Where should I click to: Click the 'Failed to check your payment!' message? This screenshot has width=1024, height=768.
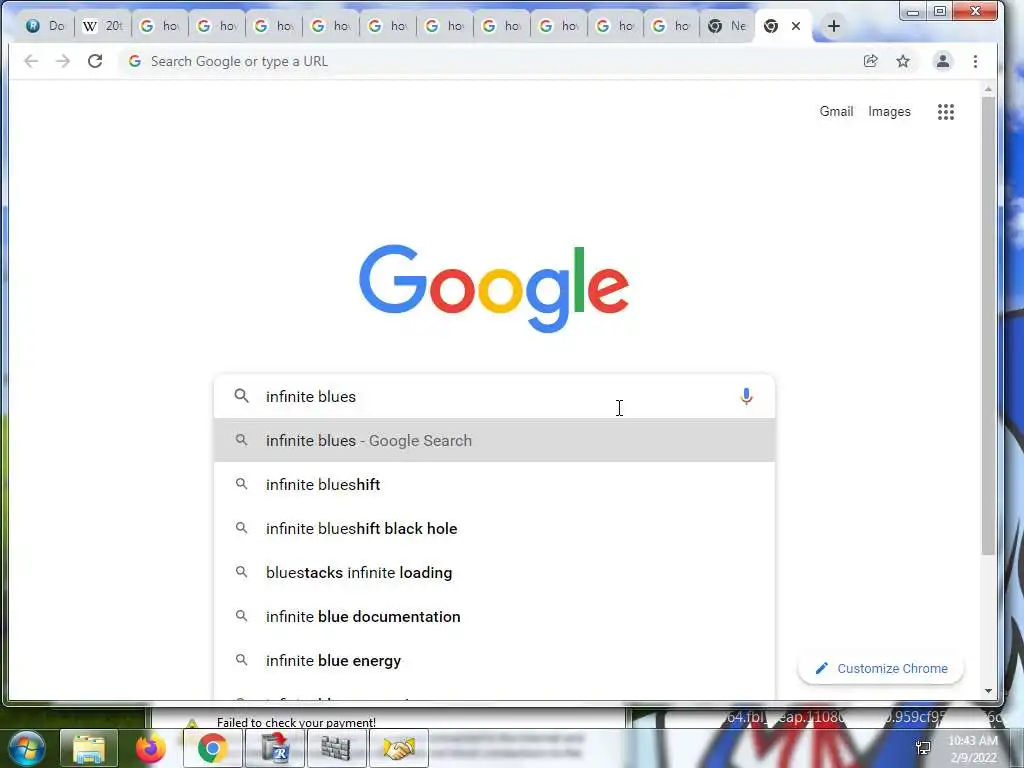point(296,722)
